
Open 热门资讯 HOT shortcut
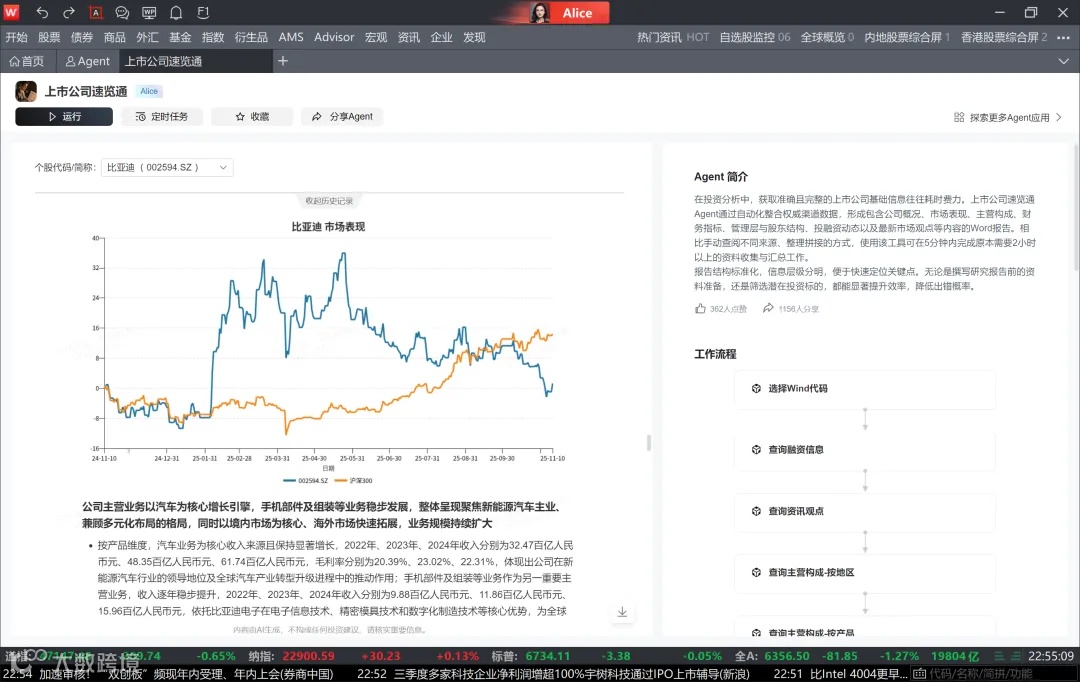[x=673, y=37]
